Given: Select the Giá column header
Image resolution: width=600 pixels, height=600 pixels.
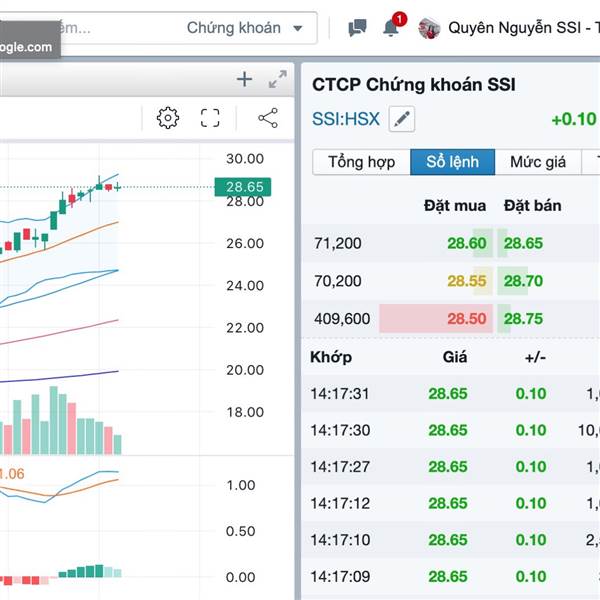Looking at the screenshot, I should [455, 357].
